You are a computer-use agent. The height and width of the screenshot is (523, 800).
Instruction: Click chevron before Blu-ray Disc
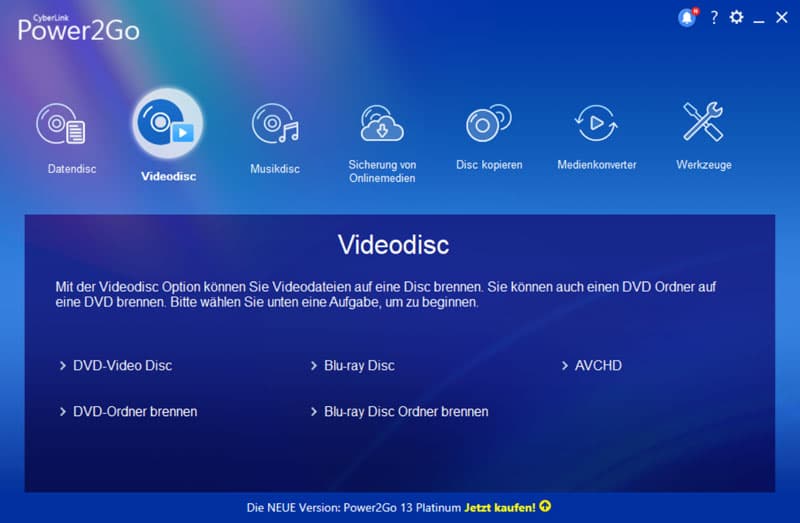[313, 365]
